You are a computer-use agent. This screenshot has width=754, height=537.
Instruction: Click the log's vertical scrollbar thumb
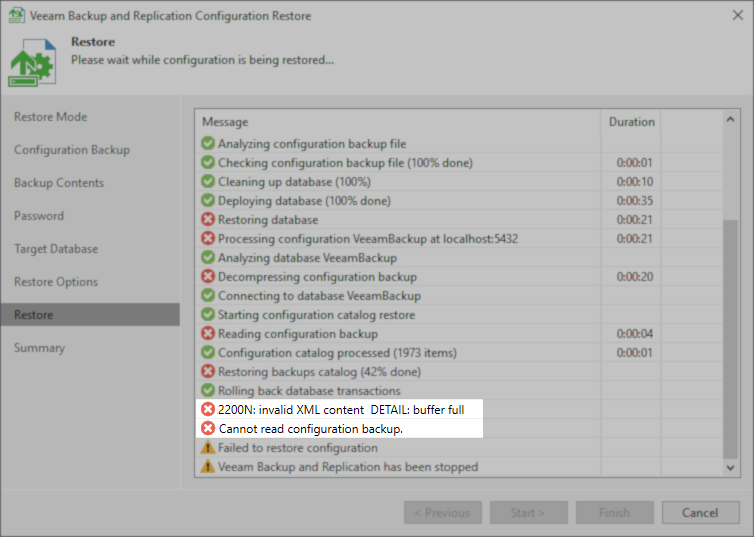coord(730,339)
